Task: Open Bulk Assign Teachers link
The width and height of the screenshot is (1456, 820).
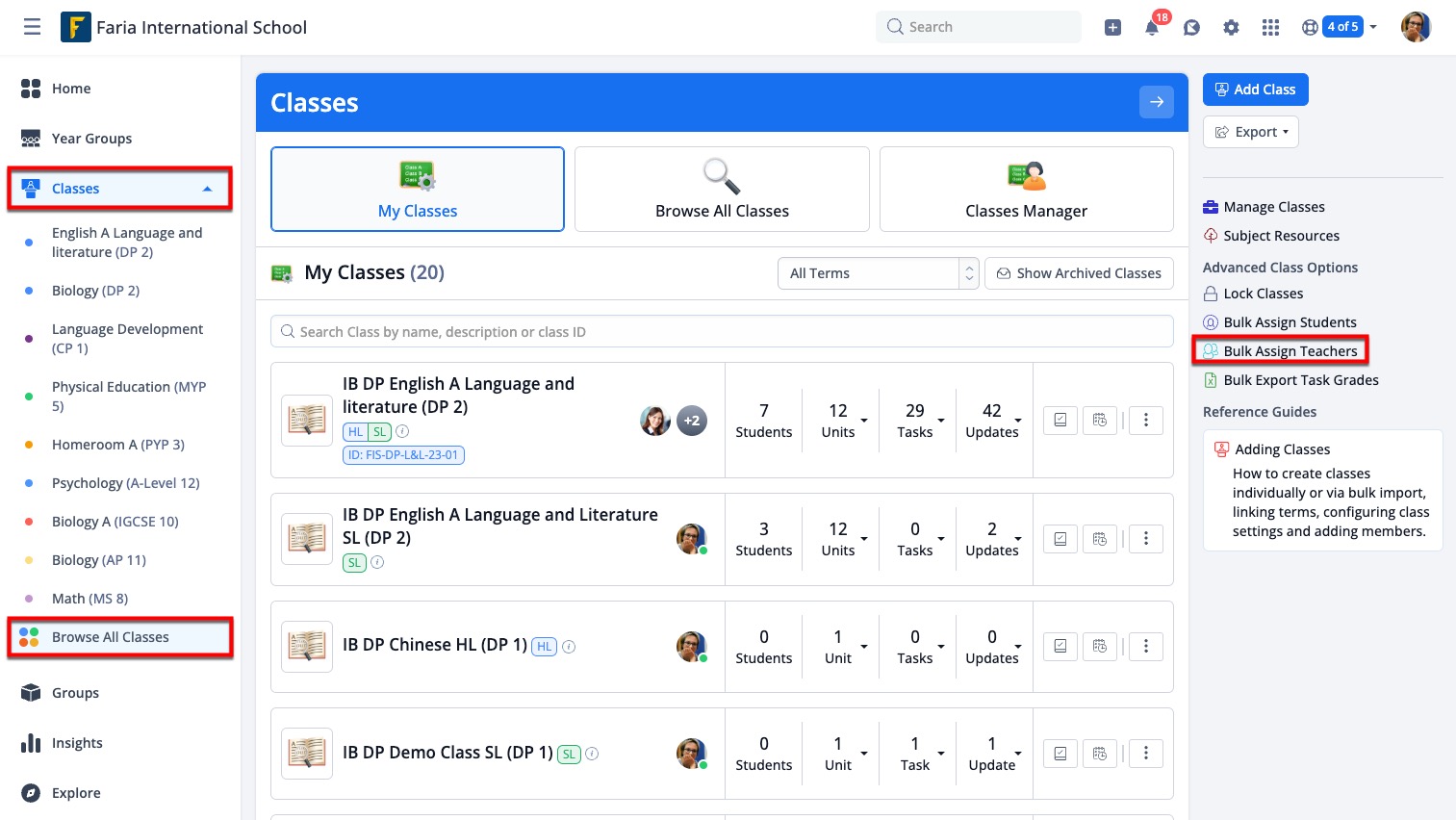Action: (1290, 351)
